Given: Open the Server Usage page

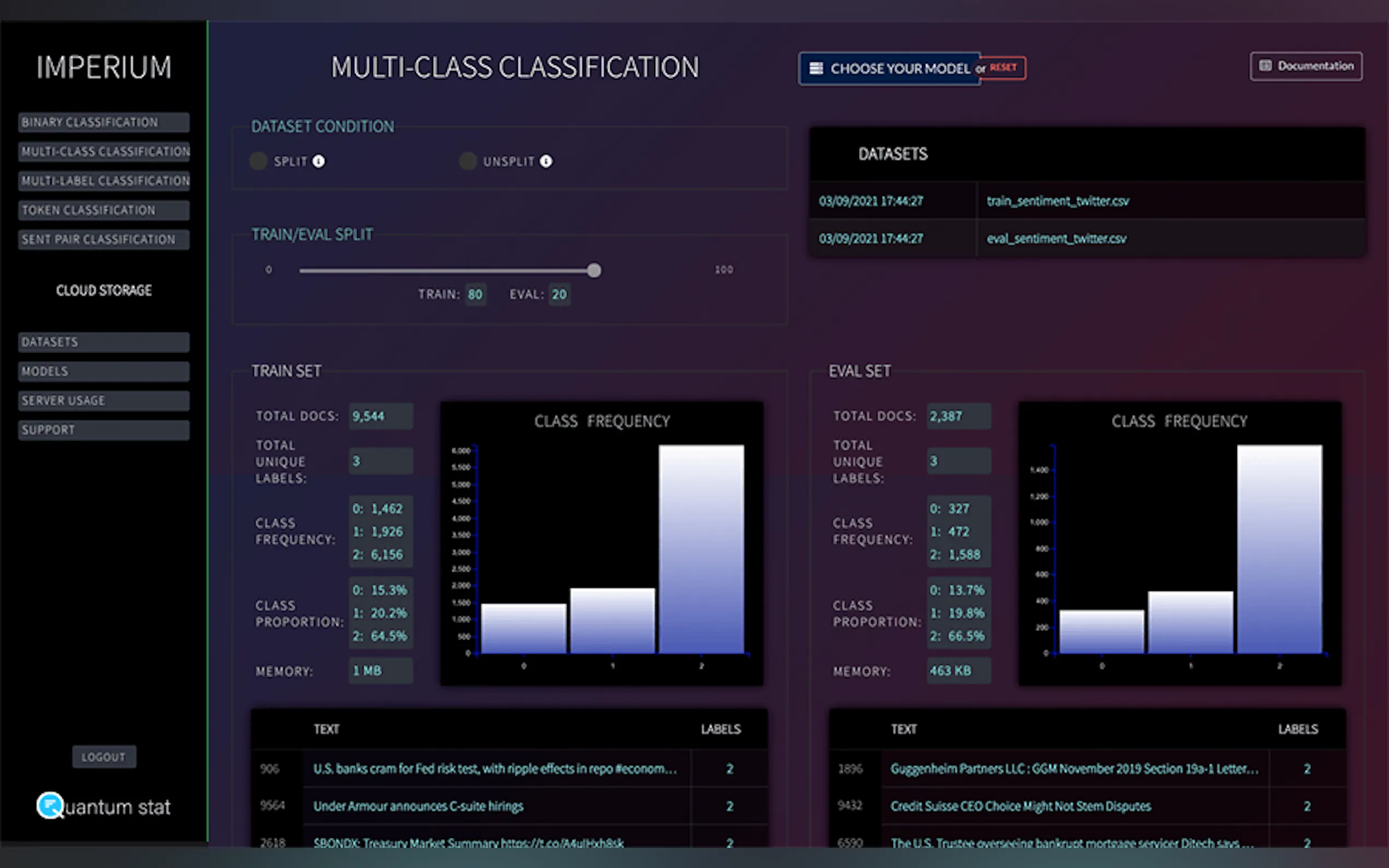Looking at the screenshot, I should coord(103,401).
